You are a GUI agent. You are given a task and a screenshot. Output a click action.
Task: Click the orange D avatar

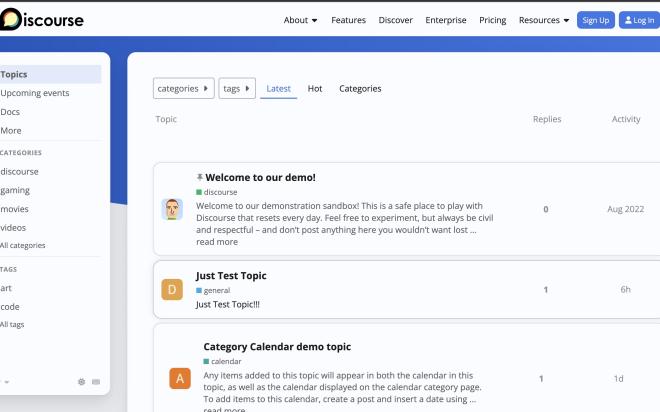click(172, 290)
